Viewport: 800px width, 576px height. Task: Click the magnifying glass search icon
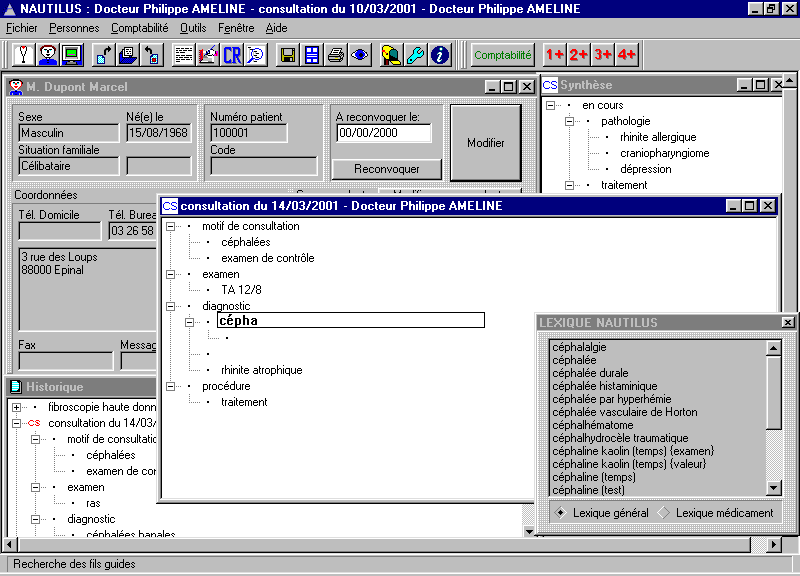256,55
